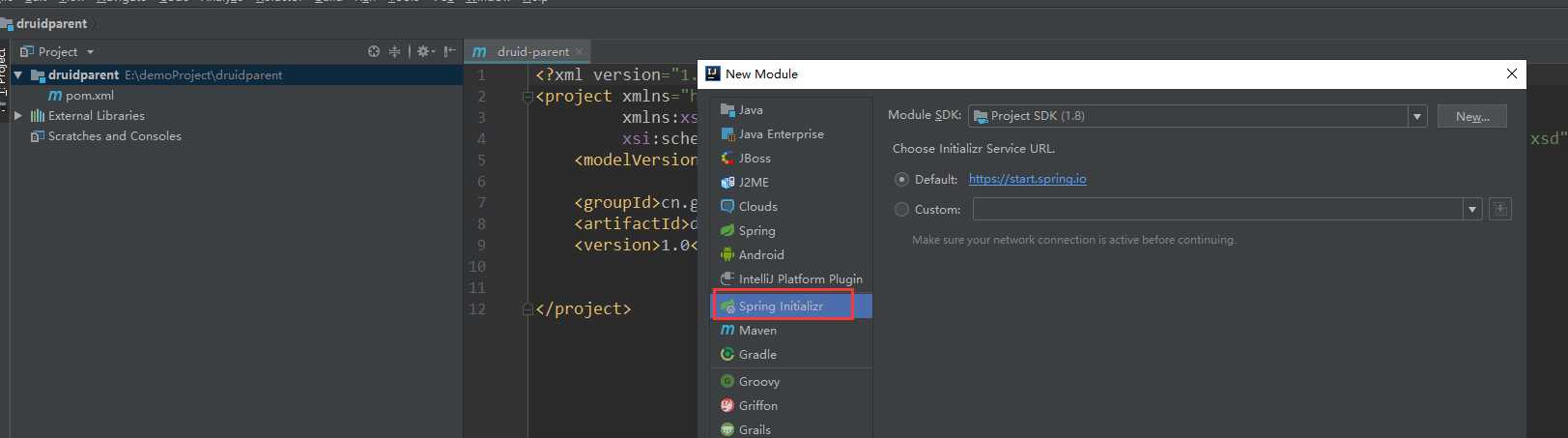This screenshot has height=438, width=1568.
Task: Select Maven module icon
Action: [x=727, y=331]
